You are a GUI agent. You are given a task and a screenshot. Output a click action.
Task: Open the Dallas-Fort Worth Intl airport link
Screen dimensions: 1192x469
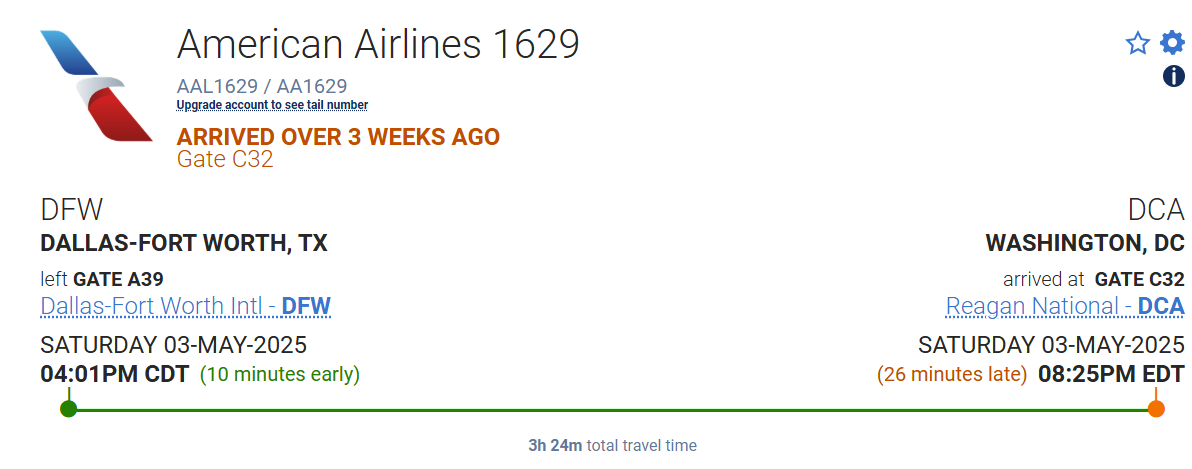pyautogui.click(x=185, y=306)
